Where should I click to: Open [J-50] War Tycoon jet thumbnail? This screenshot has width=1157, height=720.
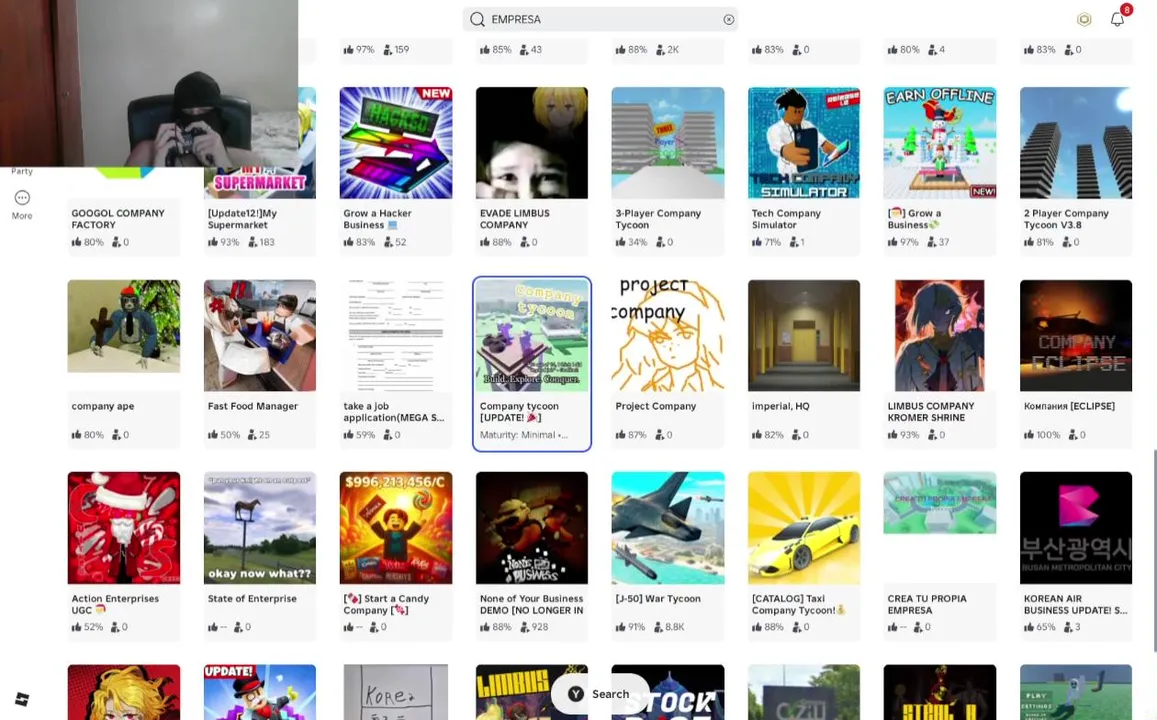(668, 528)
